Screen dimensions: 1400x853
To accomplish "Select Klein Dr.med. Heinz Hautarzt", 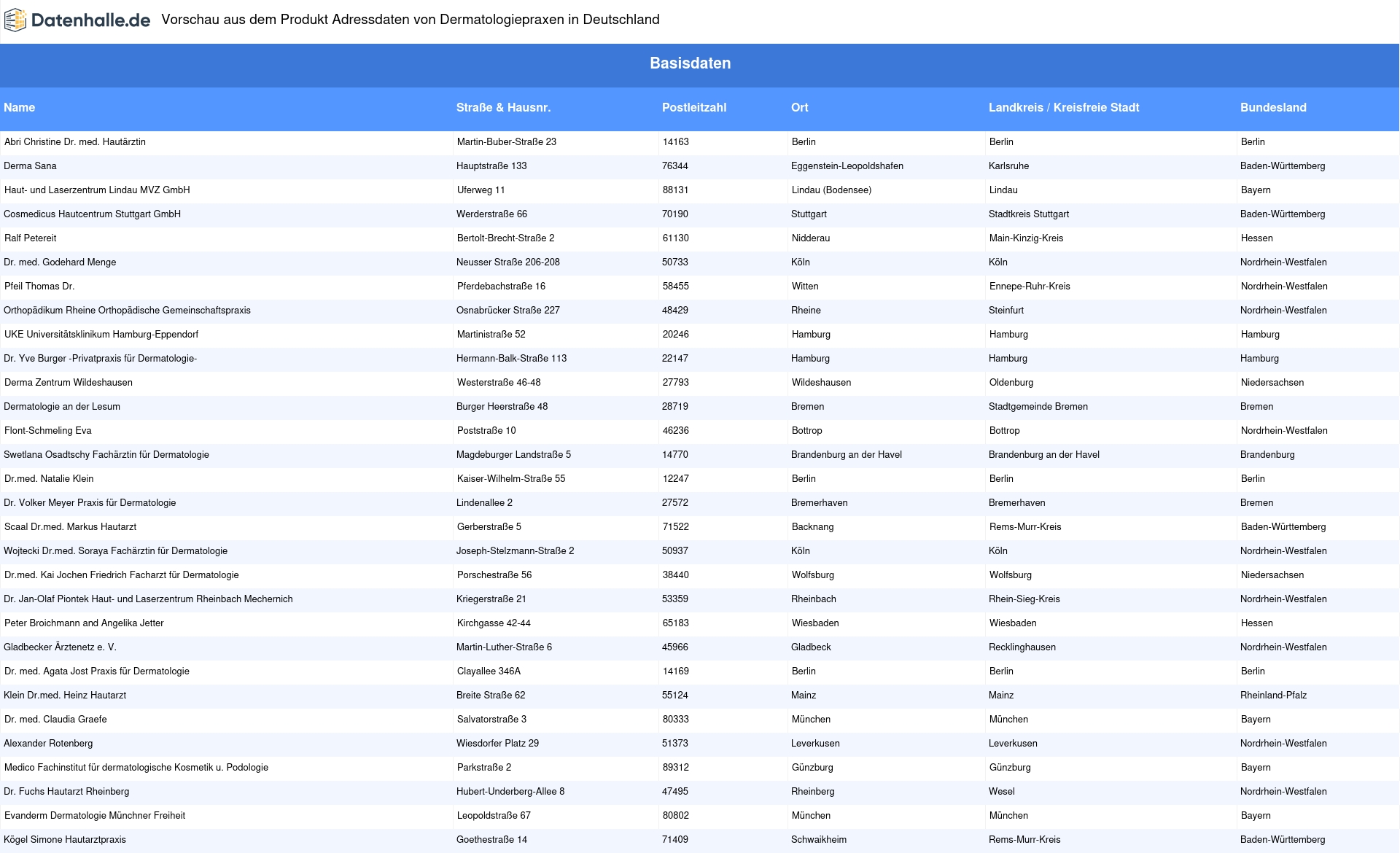I will tap(65, 696).
